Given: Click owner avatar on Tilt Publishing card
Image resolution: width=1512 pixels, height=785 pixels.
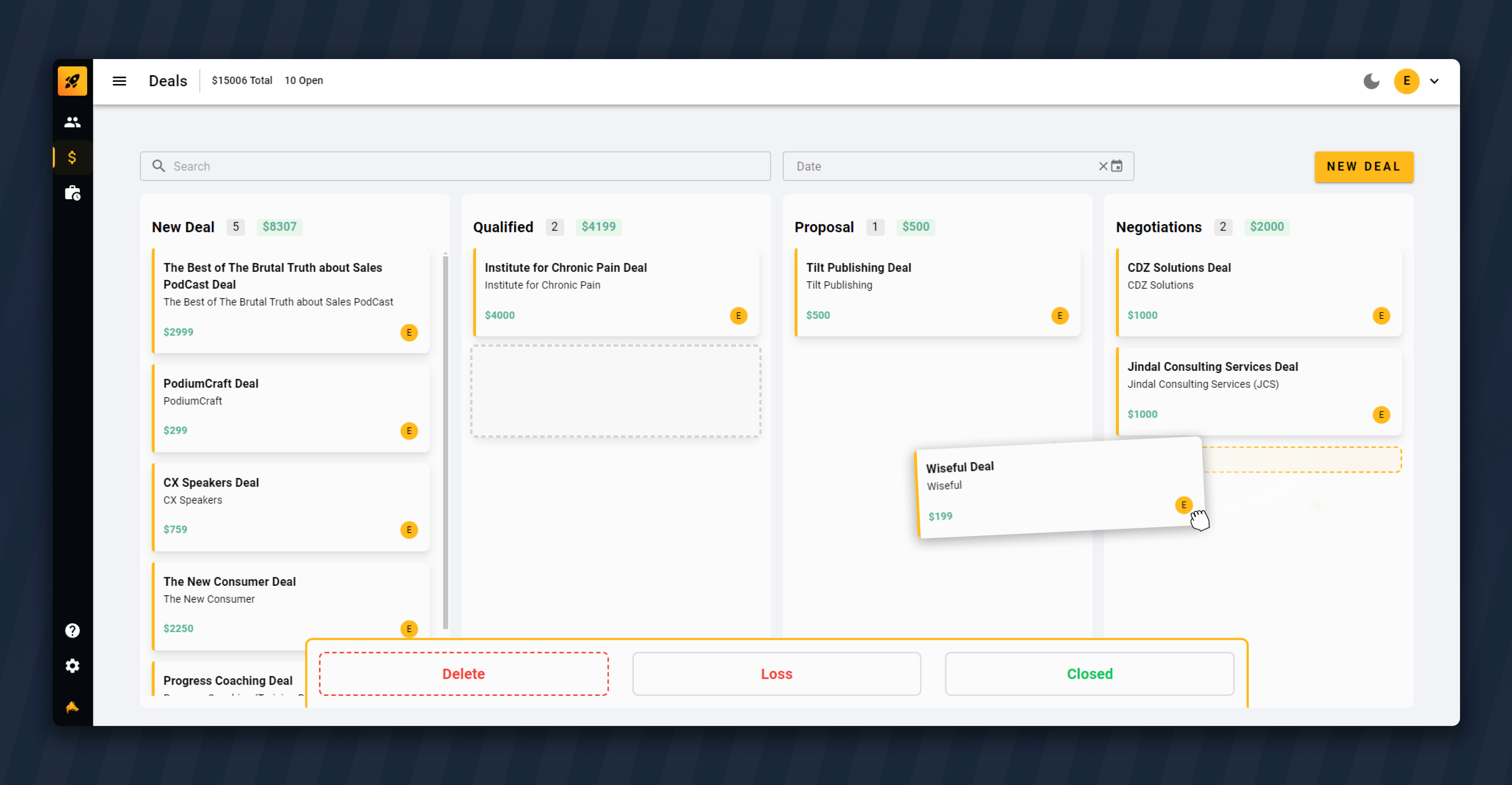Looking at the screenshot, I should coord(1060,316).
